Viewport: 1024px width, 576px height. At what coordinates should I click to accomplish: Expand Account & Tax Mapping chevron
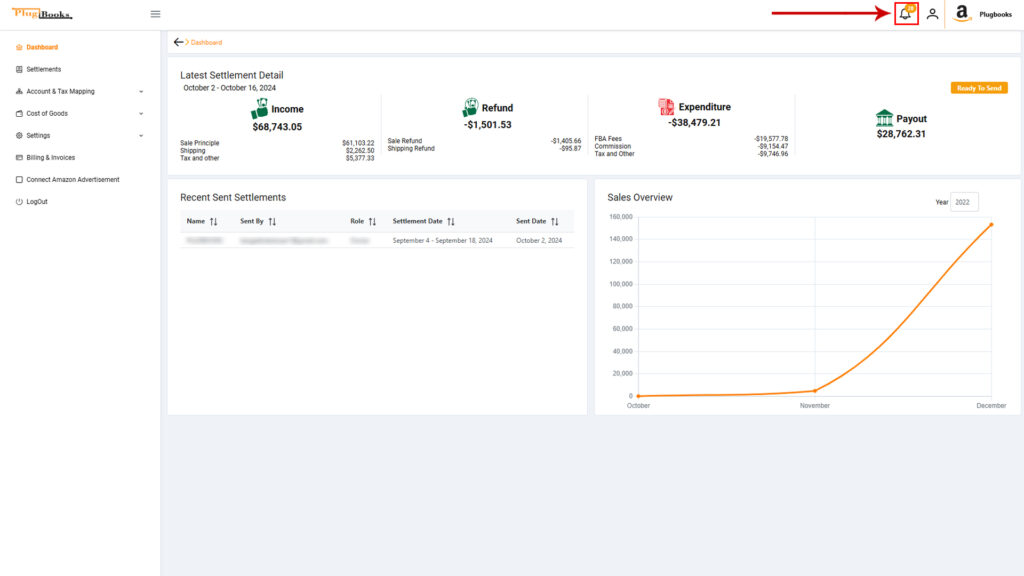coord(141,91)
